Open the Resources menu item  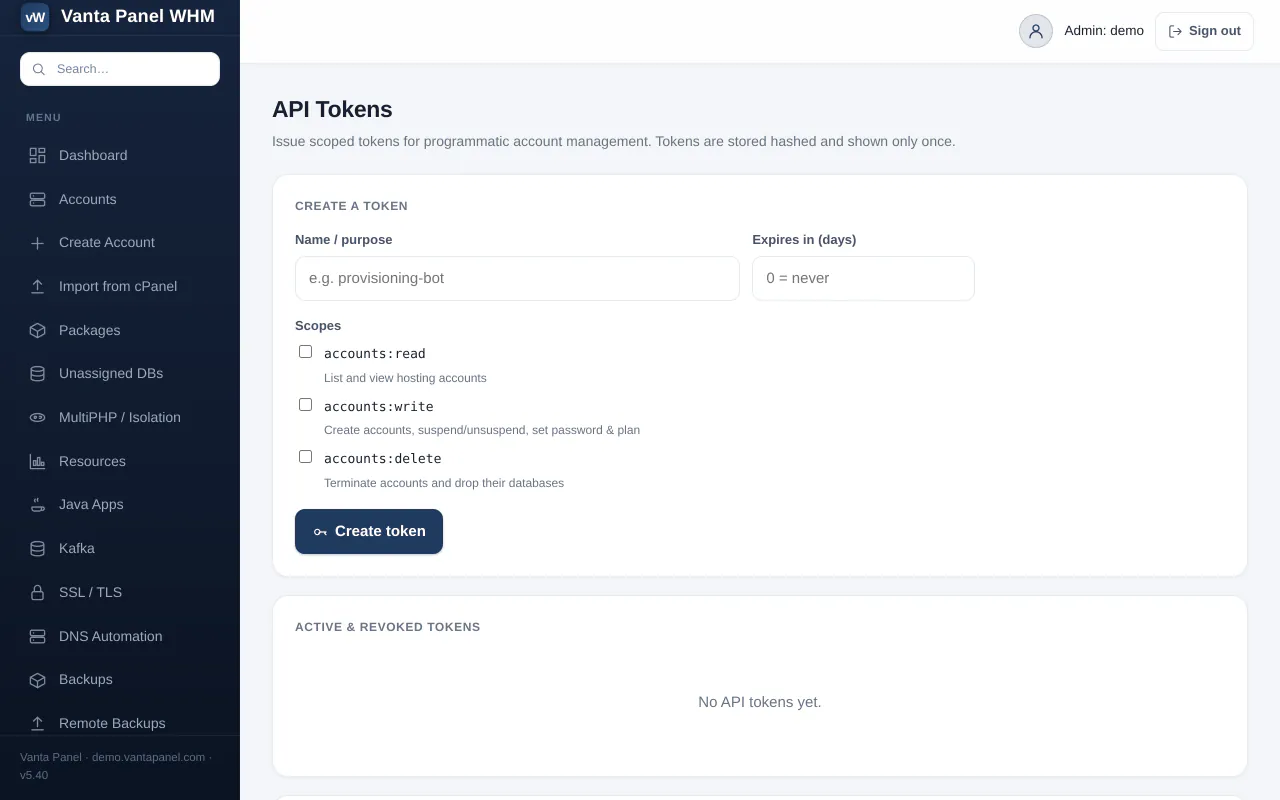(120, 461)
